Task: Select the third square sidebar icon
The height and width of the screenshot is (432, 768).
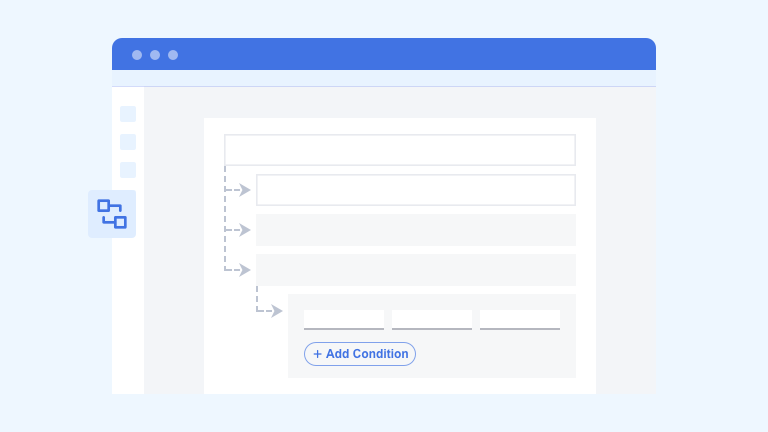Action: pos(128,170)
